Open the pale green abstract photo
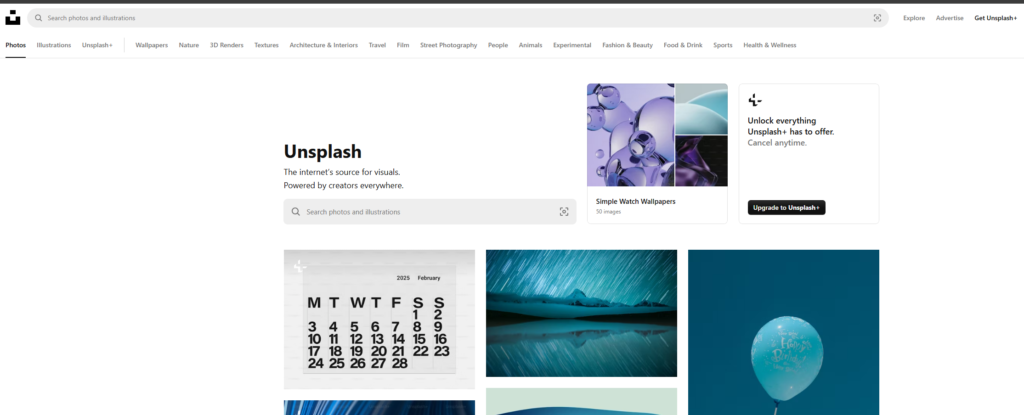1024x415 pixels. [x=581, y=401]
